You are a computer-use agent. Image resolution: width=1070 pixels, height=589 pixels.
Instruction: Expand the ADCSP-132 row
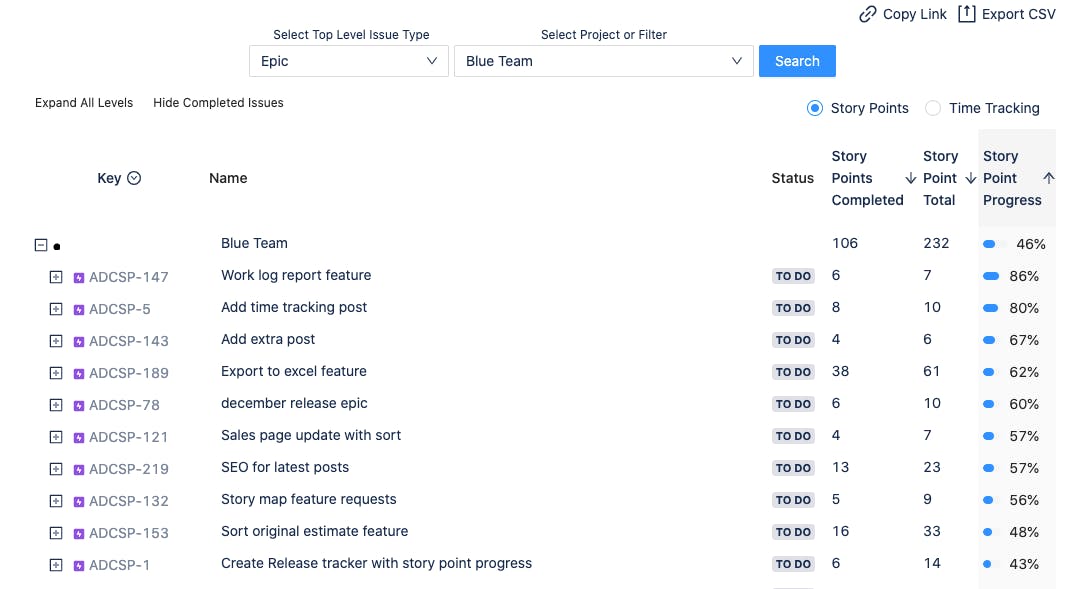click(56, 501)
